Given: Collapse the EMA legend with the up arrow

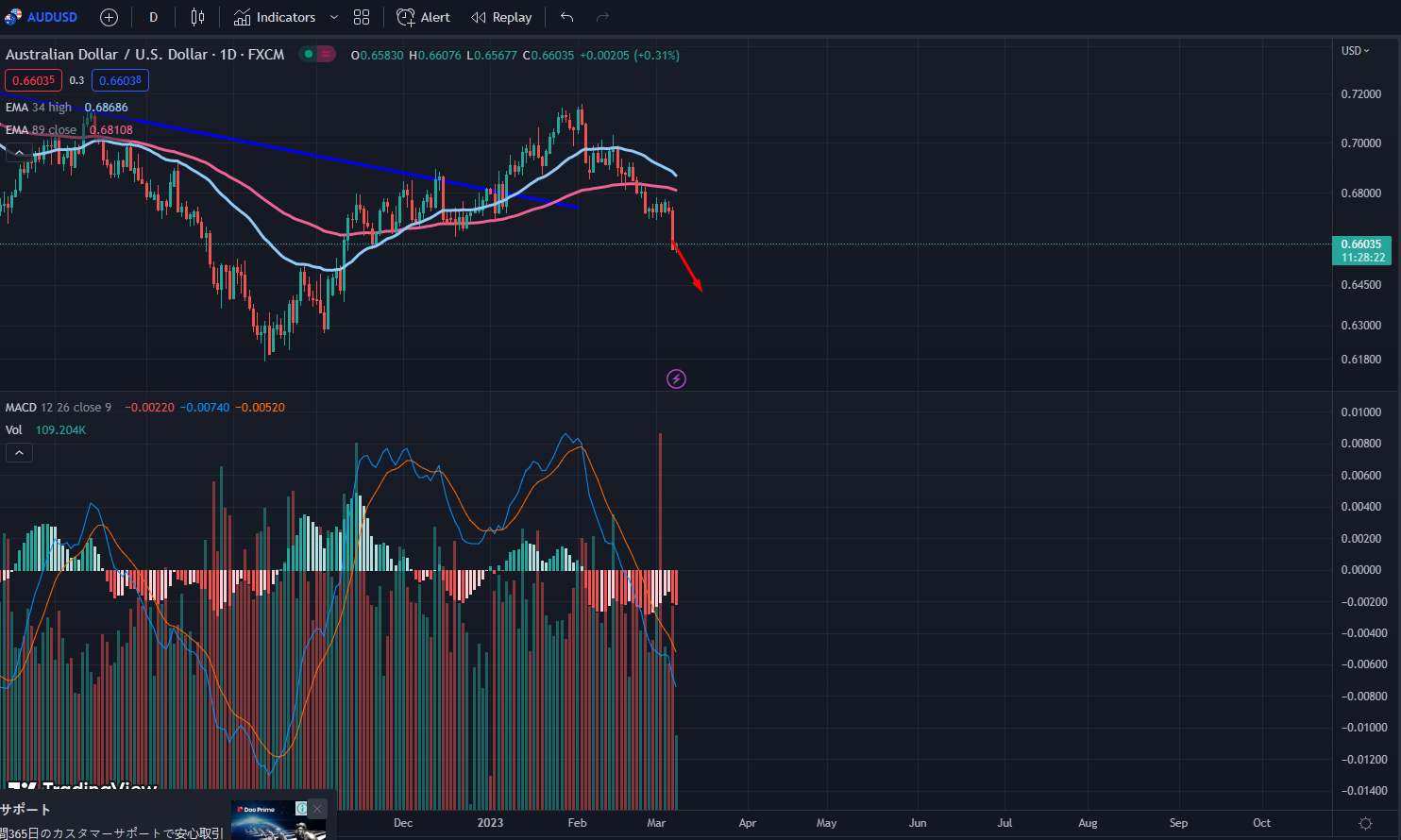Looking at the screenshot, I should click(19, 151).
